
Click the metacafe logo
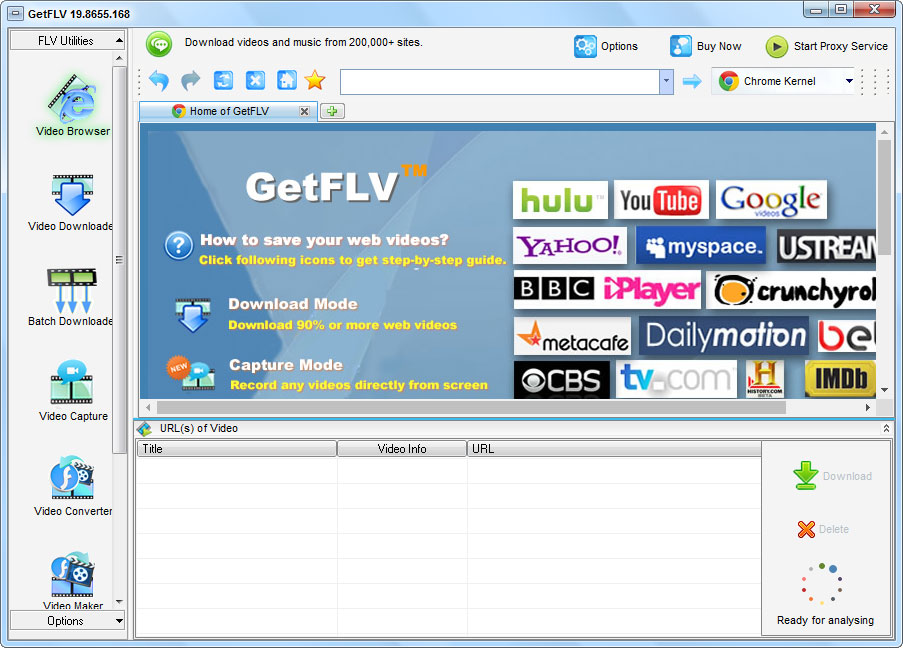pos(572,336)
